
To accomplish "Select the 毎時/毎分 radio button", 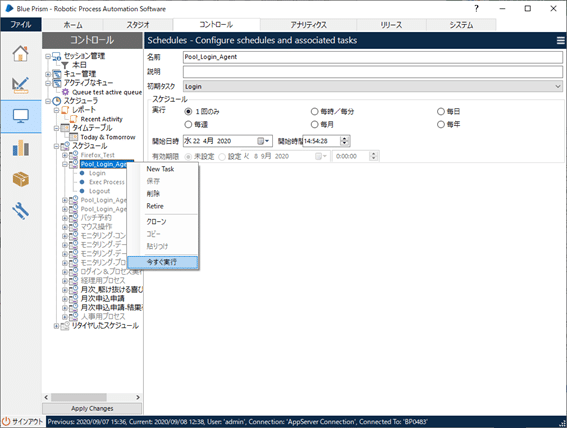I will (x=314, y=111).
